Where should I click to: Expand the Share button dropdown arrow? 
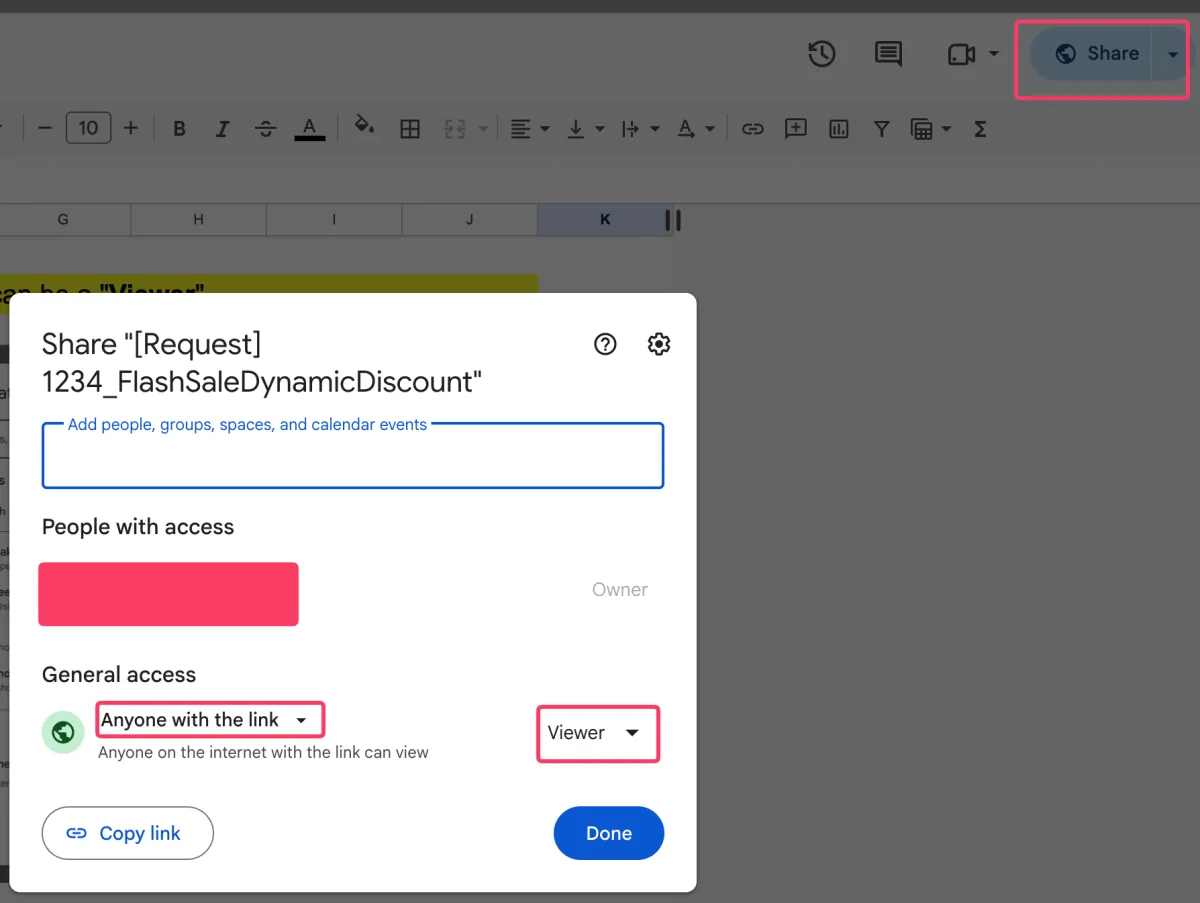coord(1173,54)
